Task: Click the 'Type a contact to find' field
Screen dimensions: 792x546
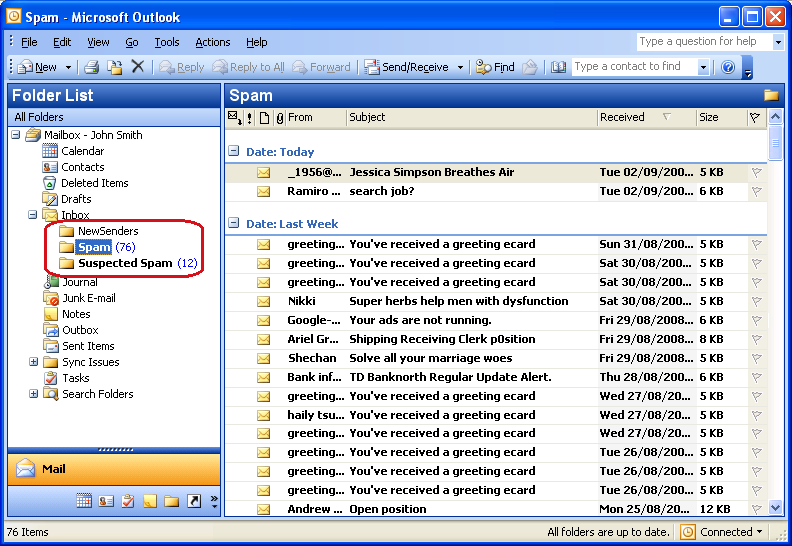Action: pyautogui.click(x=635, y=66)
